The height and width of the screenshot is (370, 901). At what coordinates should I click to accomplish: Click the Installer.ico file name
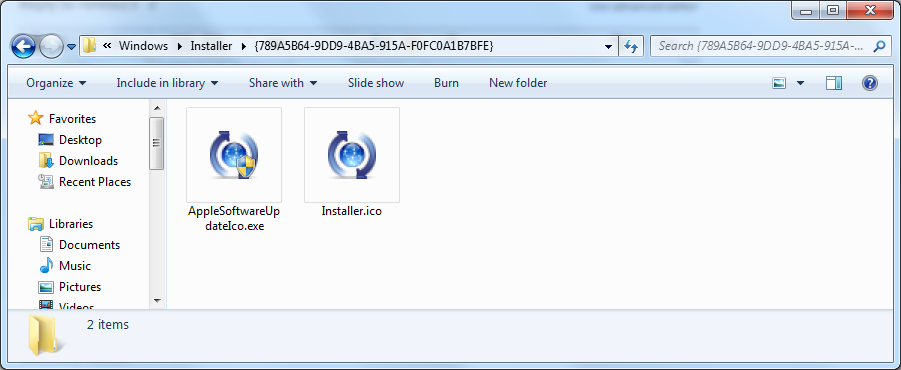point(352,211)
